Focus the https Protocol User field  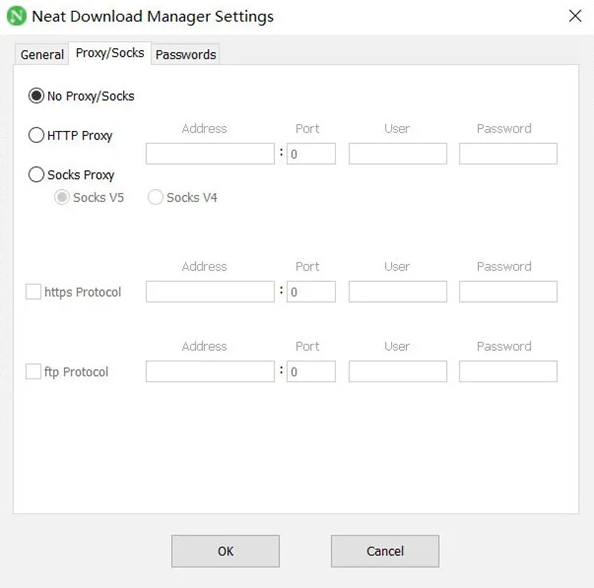[x=398, y=292]
